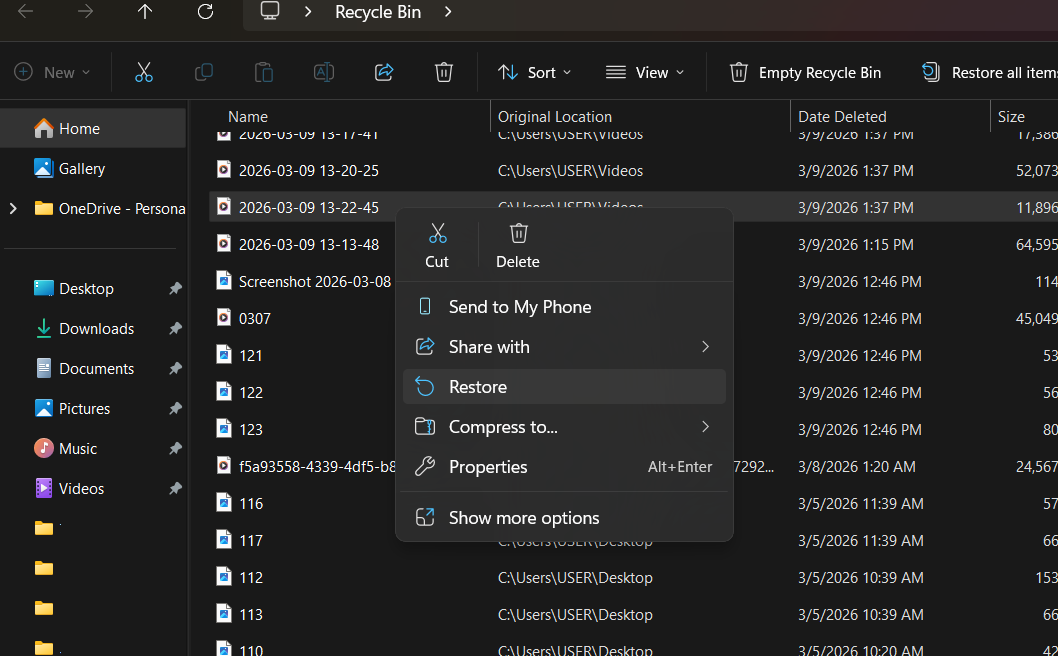Screen dimensions: 1058x661
Task: Click Show more options entry
Action: 524,518
